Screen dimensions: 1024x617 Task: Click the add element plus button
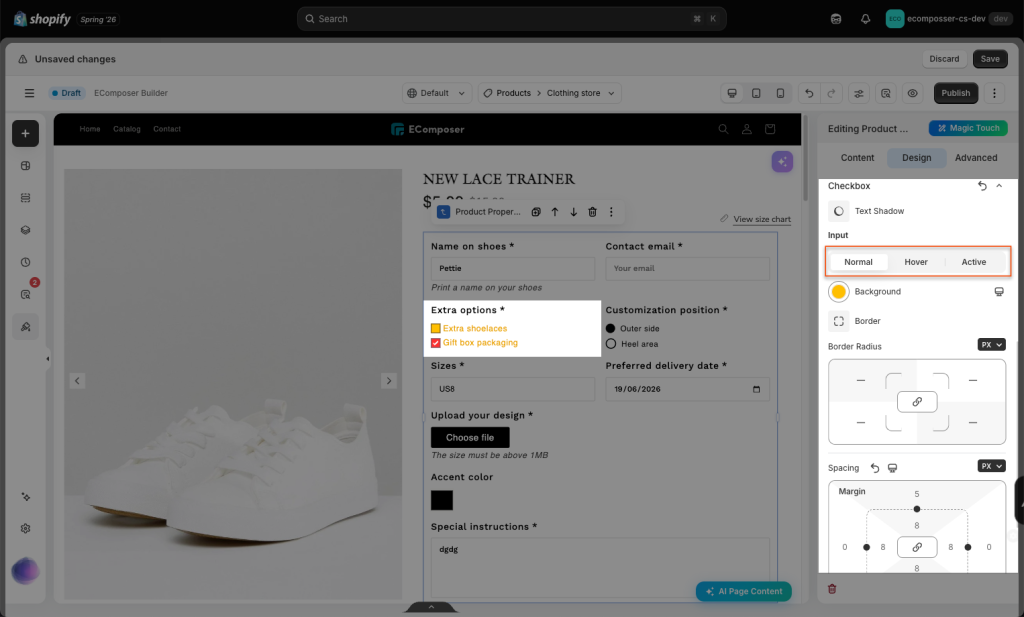pyautogui.click(x=25, y=134)
